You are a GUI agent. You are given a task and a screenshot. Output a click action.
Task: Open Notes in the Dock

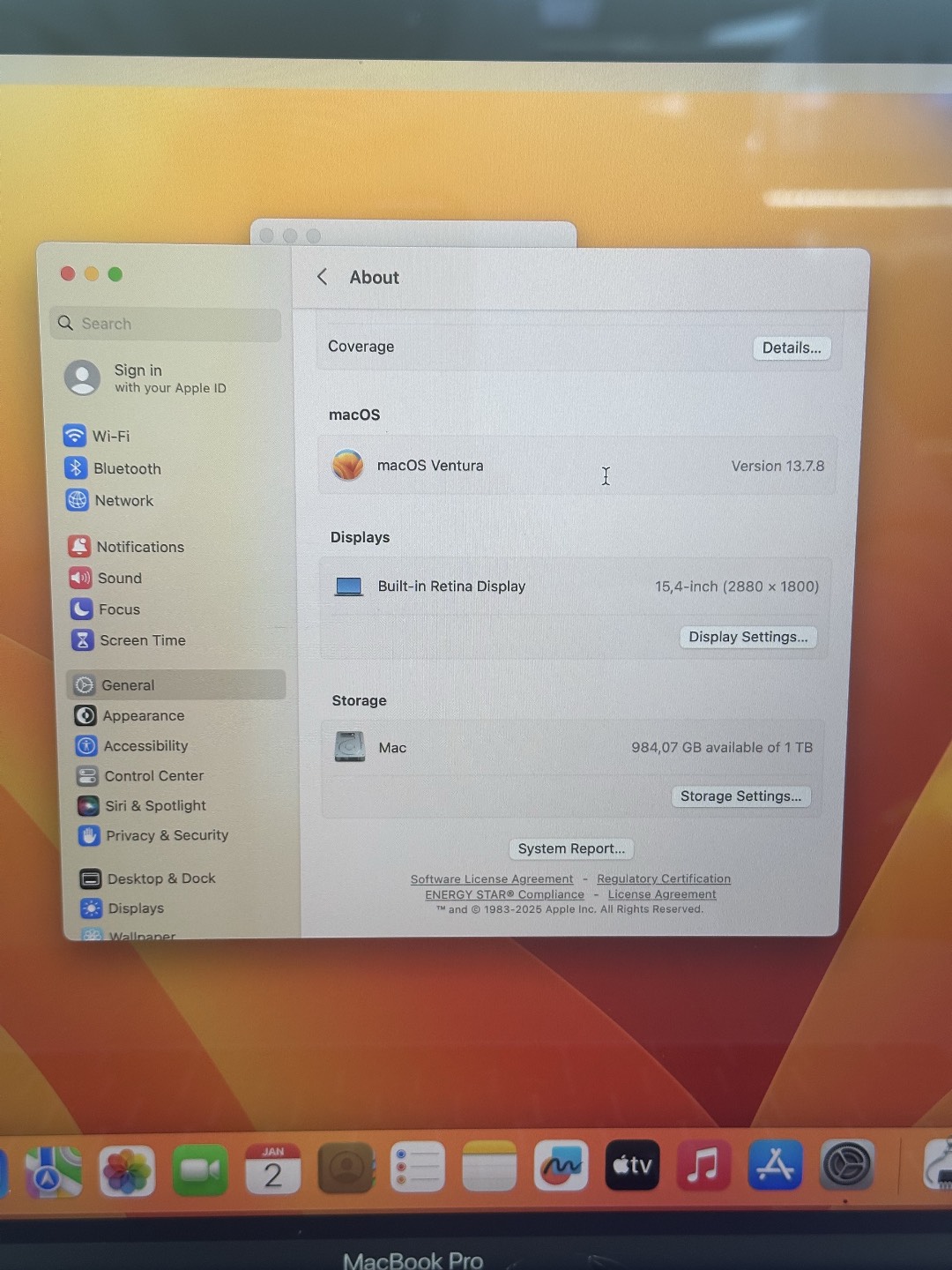(489, 1167)
